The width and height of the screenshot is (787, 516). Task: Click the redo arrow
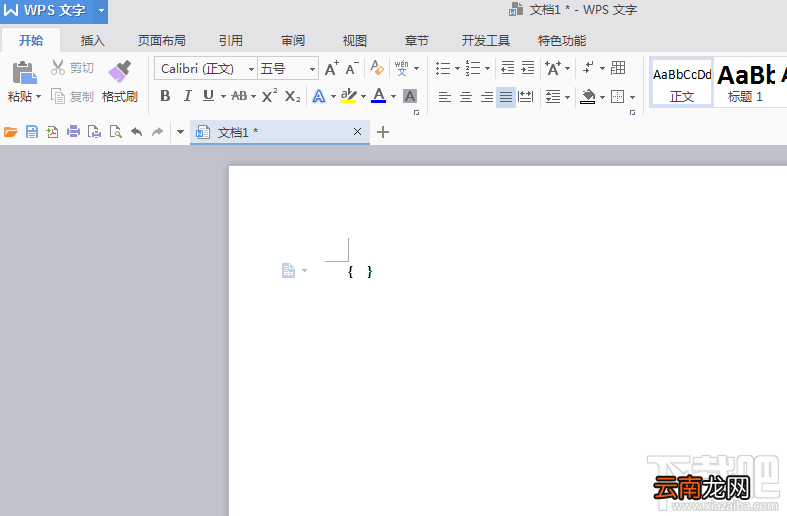pyautogui.click(x=158, y=132)
